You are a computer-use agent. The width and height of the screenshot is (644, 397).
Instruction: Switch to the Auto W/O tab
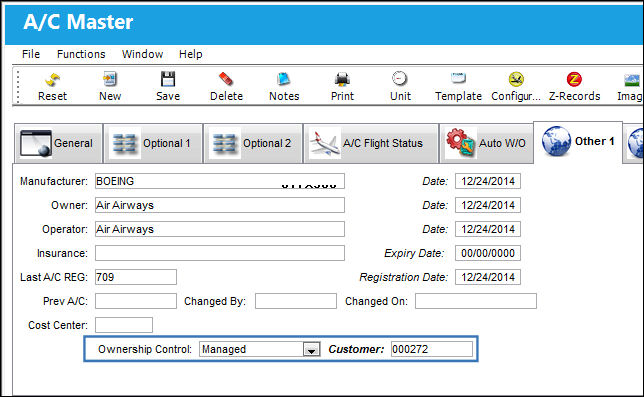point(486,143)
